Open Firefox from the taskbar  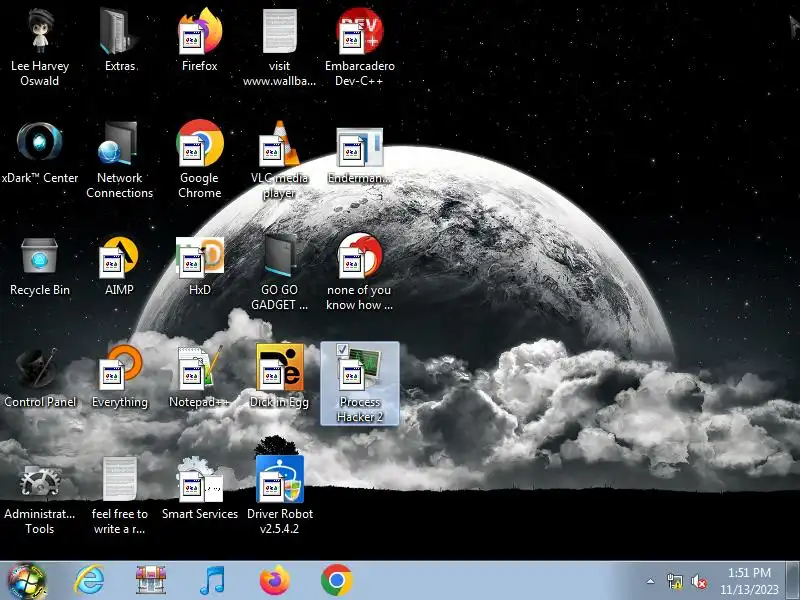pos(274,580)
